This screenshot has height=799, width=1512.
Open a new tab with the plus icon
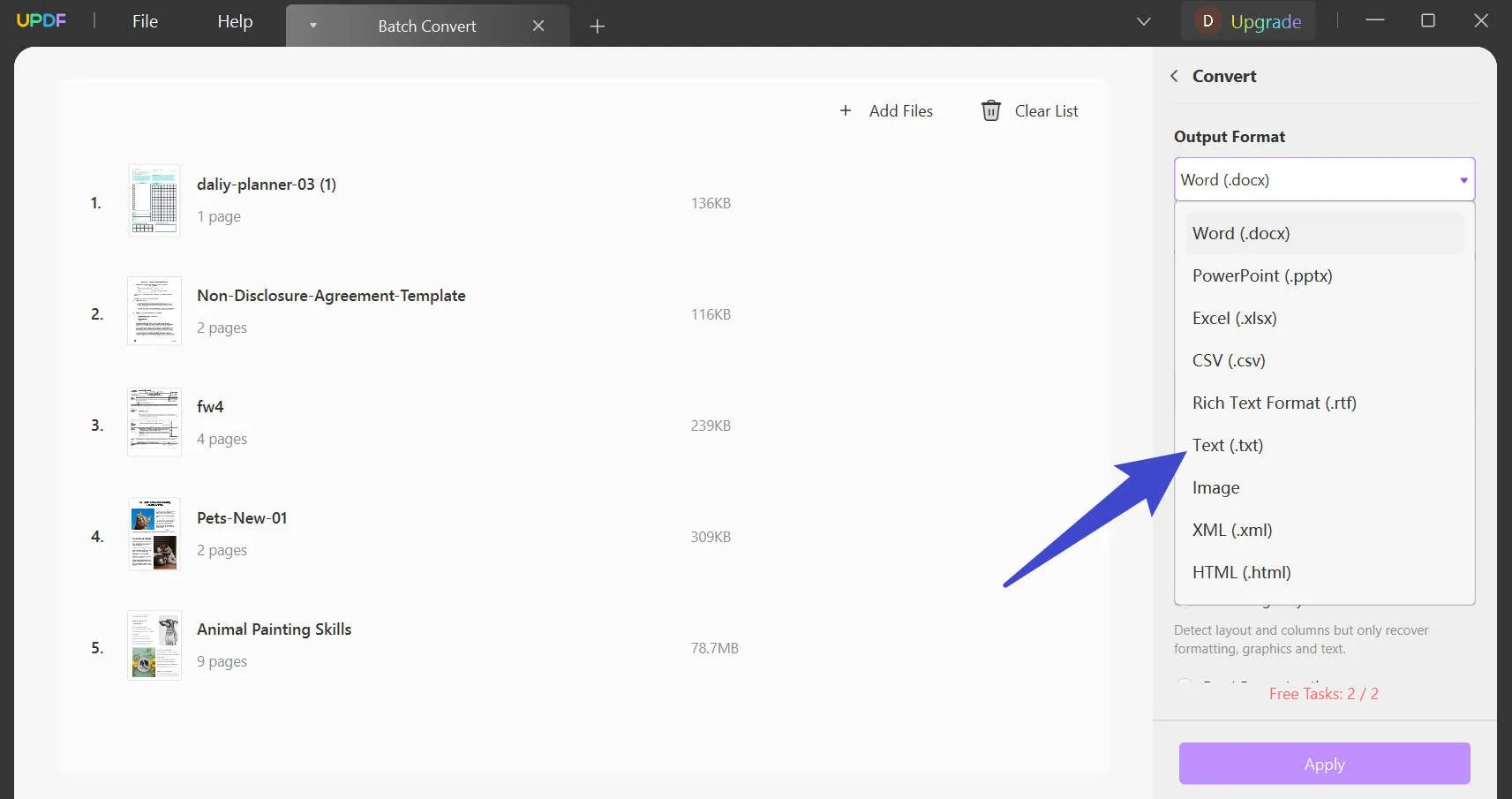click(x=598, y=26)
